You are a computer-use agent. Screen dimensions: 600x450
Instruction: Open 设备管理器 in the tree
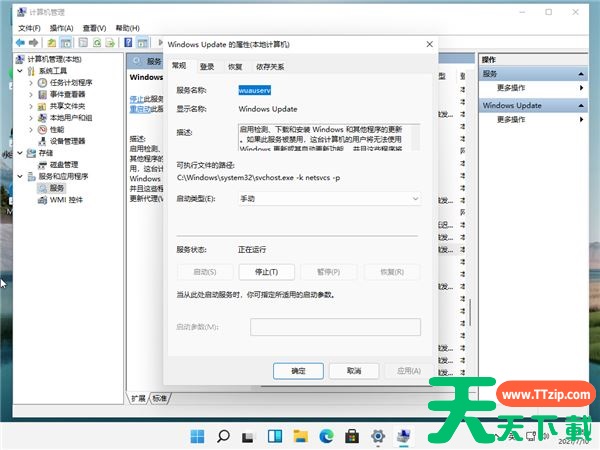tap(67, 141)
